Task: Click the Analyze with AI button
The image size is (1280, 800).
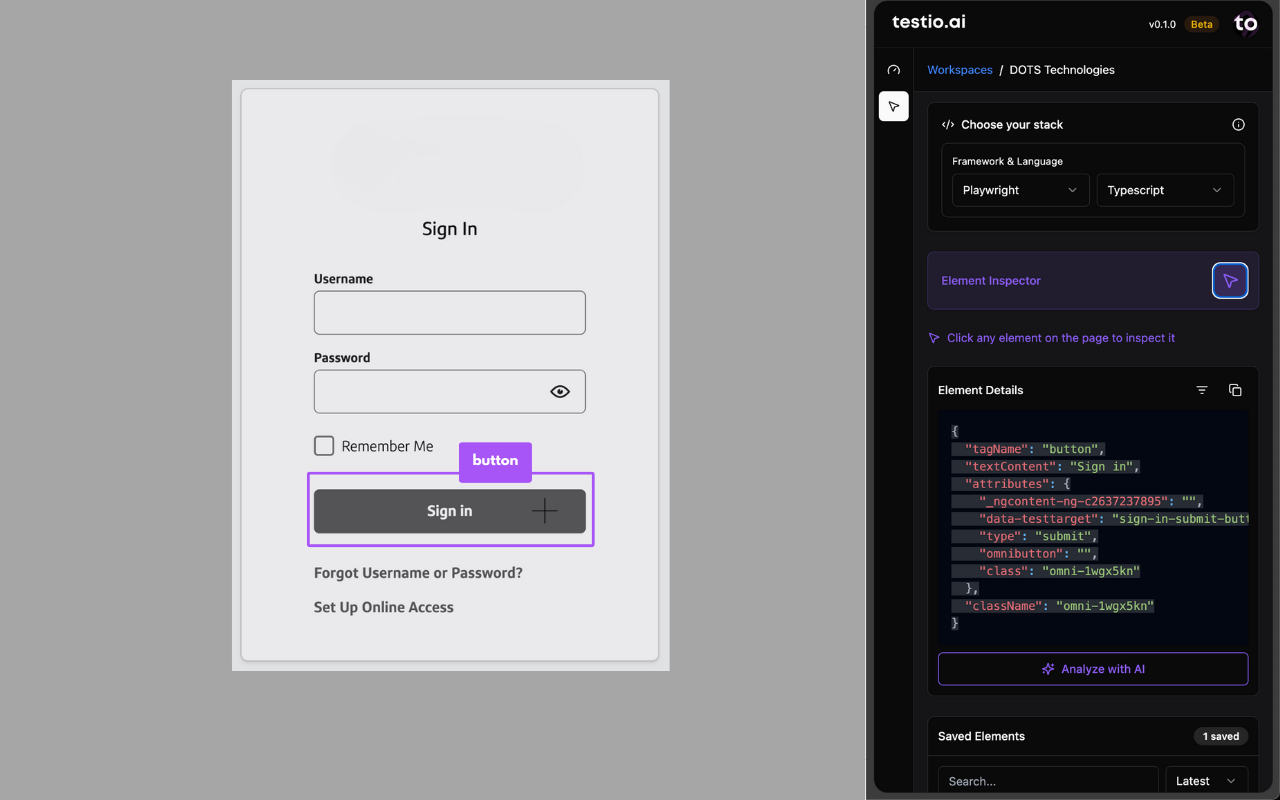Action: [x=1092, y=669]
